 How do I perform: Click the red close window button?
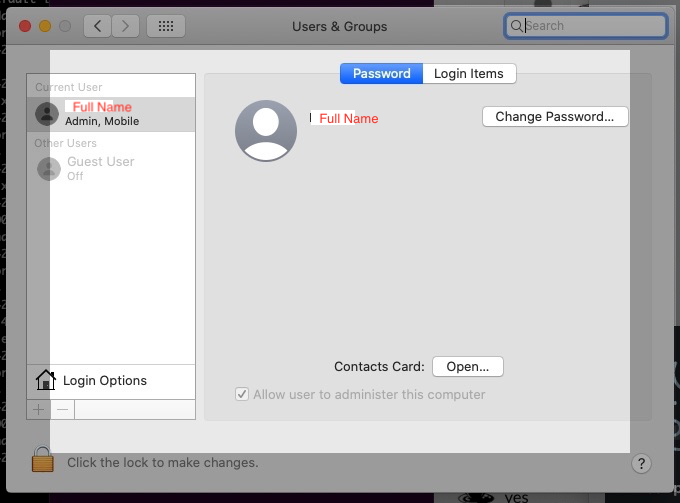(x=25, y=26)
